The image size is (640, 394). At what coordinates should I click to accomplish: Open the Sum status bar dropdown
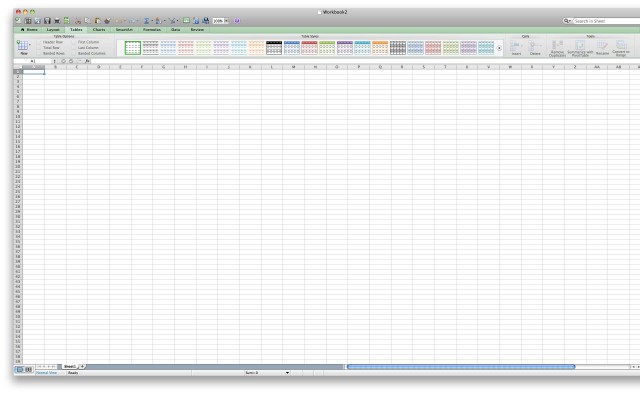tap(287, 373)
